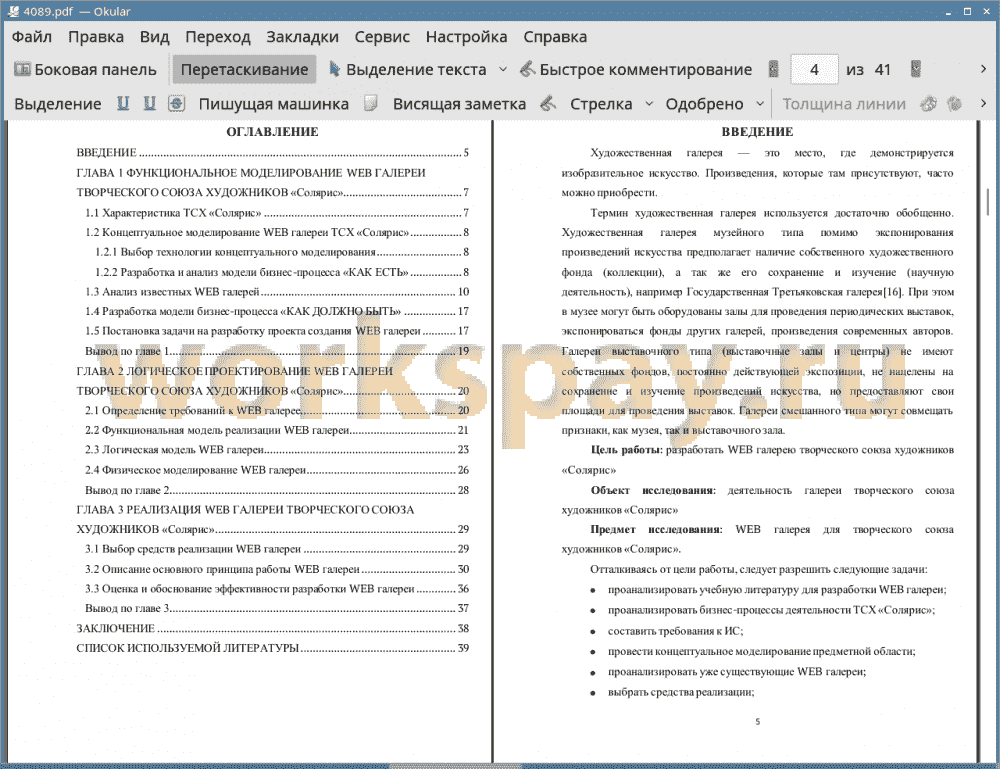This screenshot has width=1000, height=769.
Task: Click the sidebar icon beside Боковая панель
Action: [x=22, y=69]
